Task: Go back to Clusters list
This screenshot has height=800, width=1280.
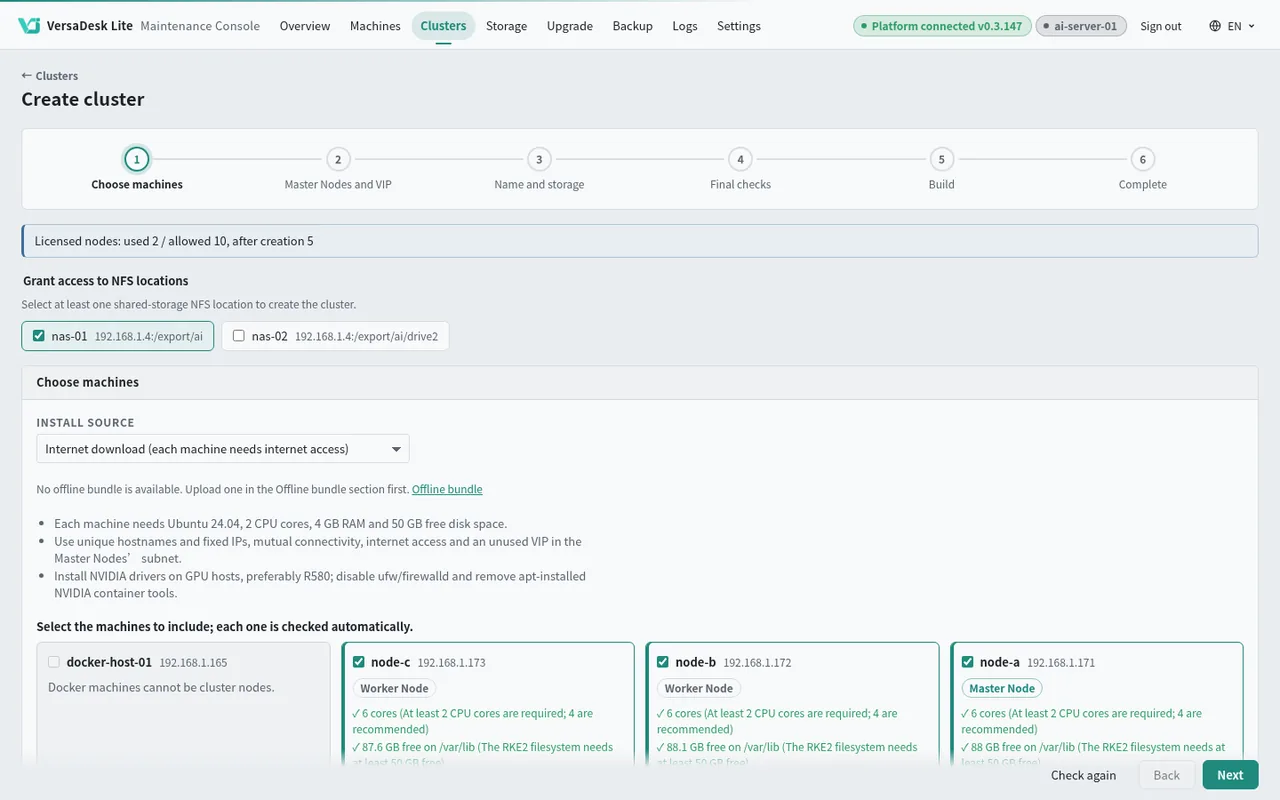Action: (x=50, y=76)
